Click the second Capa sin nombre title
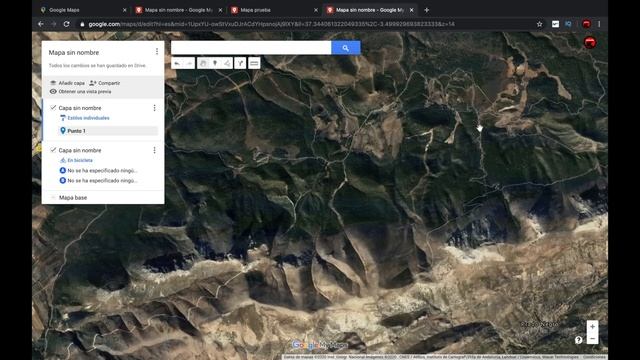640x360 pixels. [x=80, y=150]
